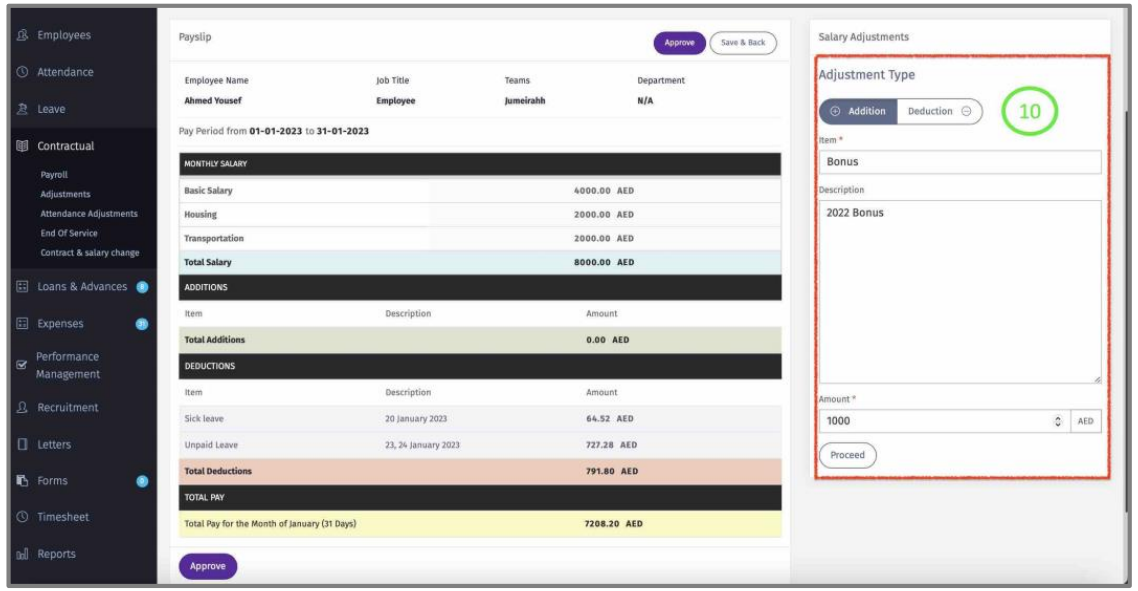Adjust the Amount field stepper arrows
This screenshot has width=1138, height=591.
(x=1057, y=422)
